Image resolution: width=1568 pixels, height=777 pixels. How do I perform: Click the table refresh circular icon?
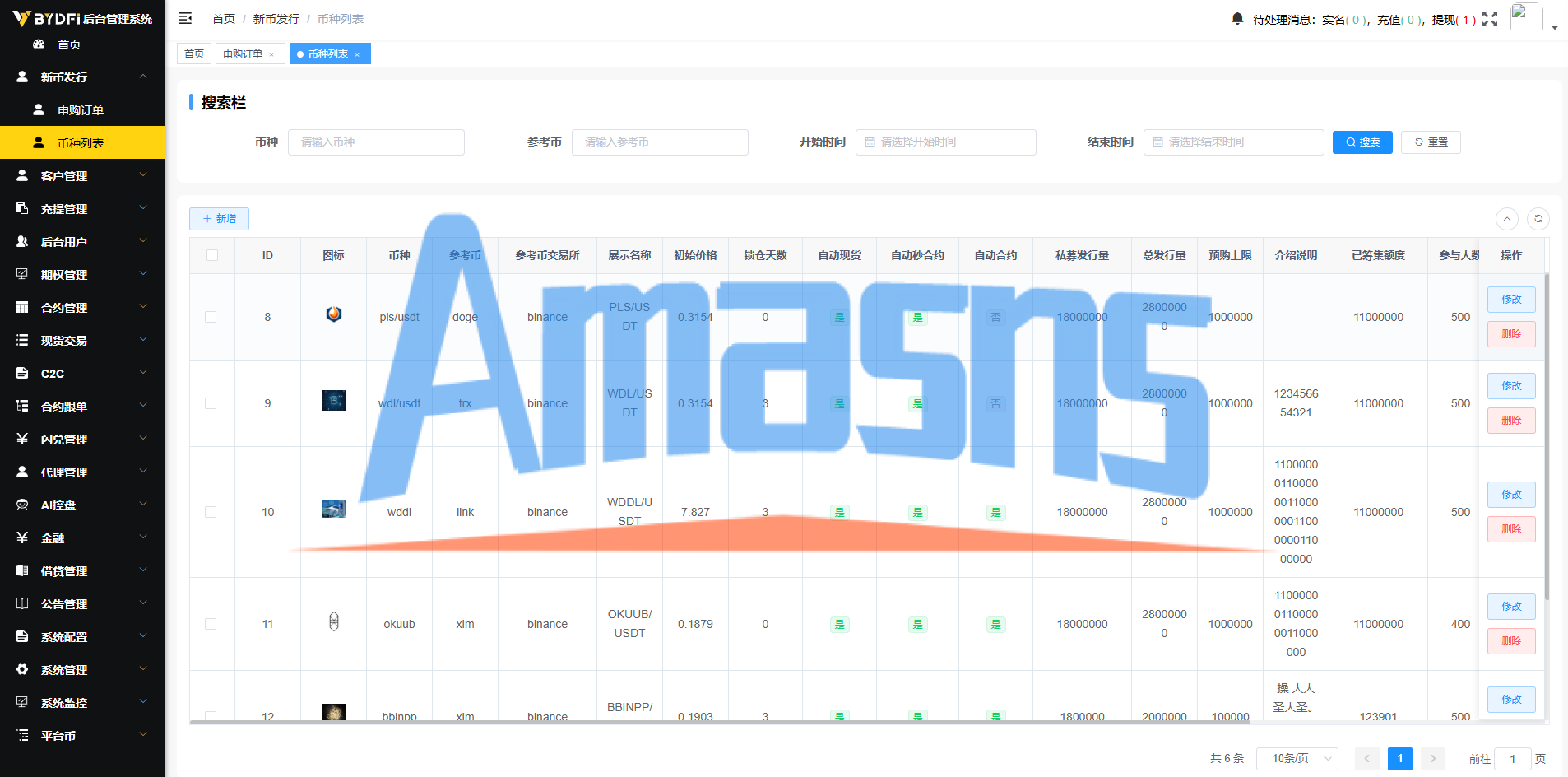(1538, 219)
